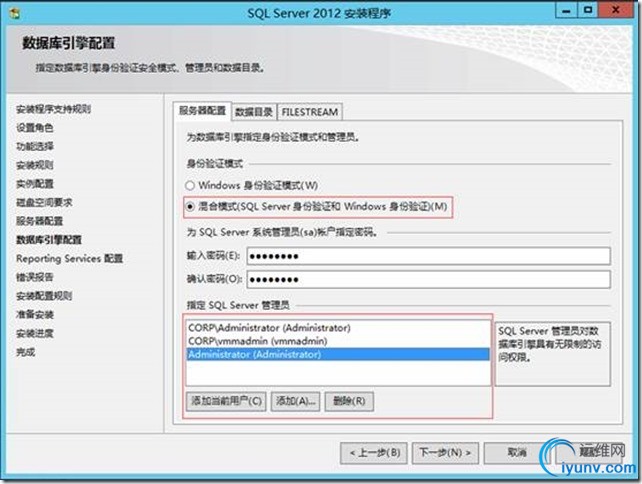This screenshot has height=484, width=642.
Task: Switch to the 服务器配置 tab
Action: click(203, 111)
